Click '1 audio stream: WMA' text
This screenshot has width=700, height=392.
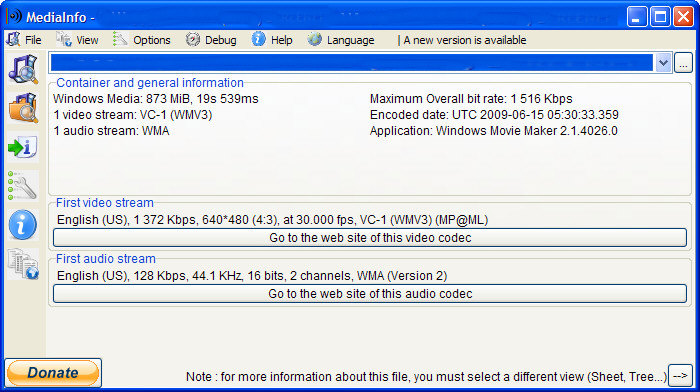tap(111, 131)
